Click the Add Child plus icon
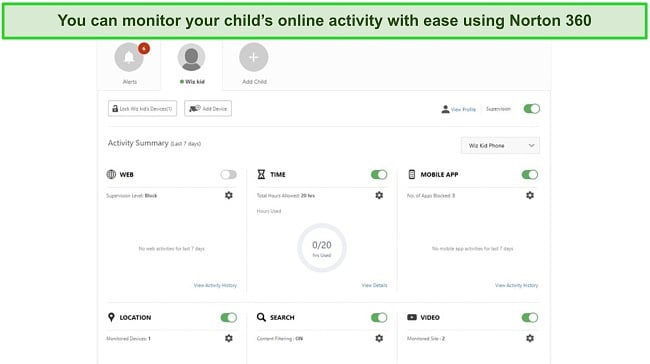The width and height of the screenshot is (650, 364). [x=253, y=57]
